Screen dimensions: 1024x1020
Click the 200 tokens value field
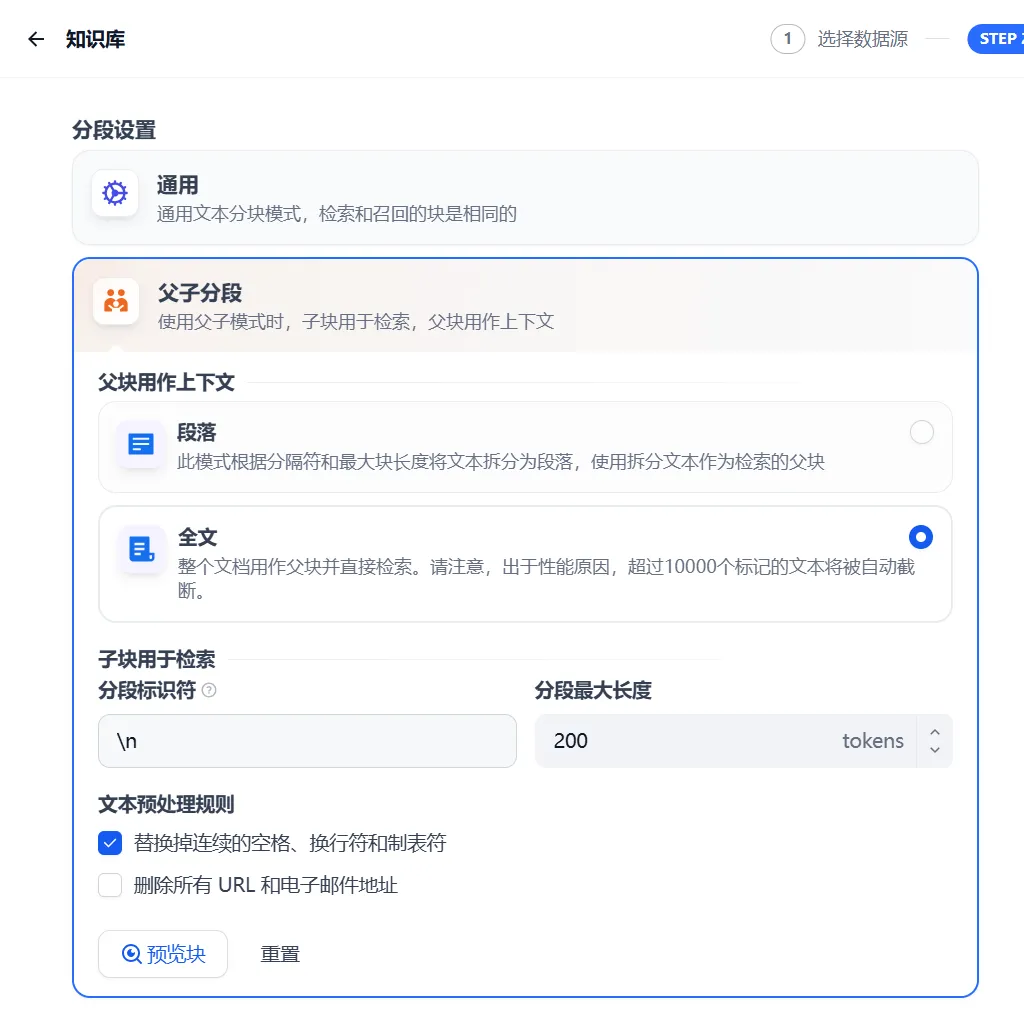(700, 741)
